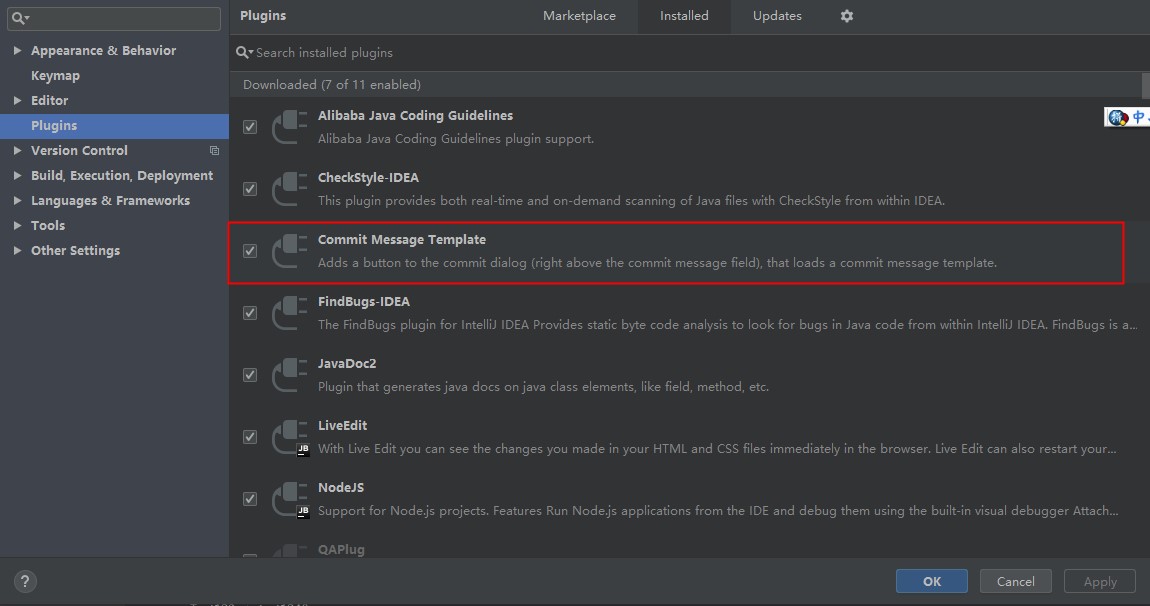This screenshot has height=606, width=1150.
Task: Click the CheckStyle-IDEA plugin icon
Action: coord(290,188)
